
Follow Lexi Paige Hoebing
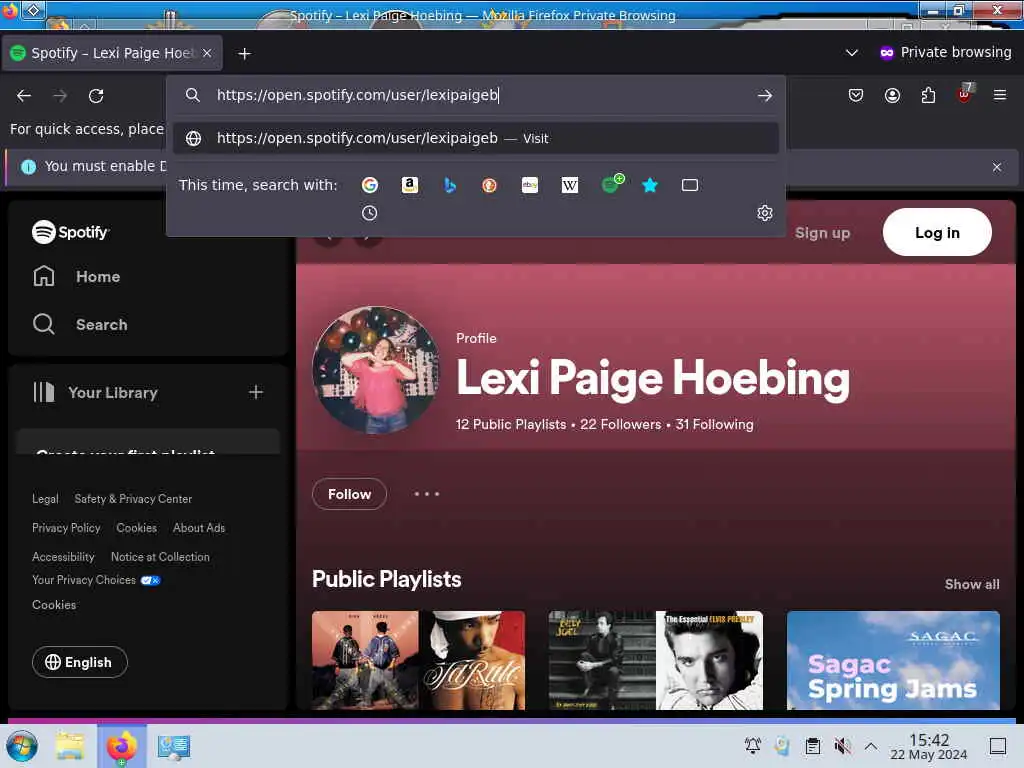pos(349,494)
